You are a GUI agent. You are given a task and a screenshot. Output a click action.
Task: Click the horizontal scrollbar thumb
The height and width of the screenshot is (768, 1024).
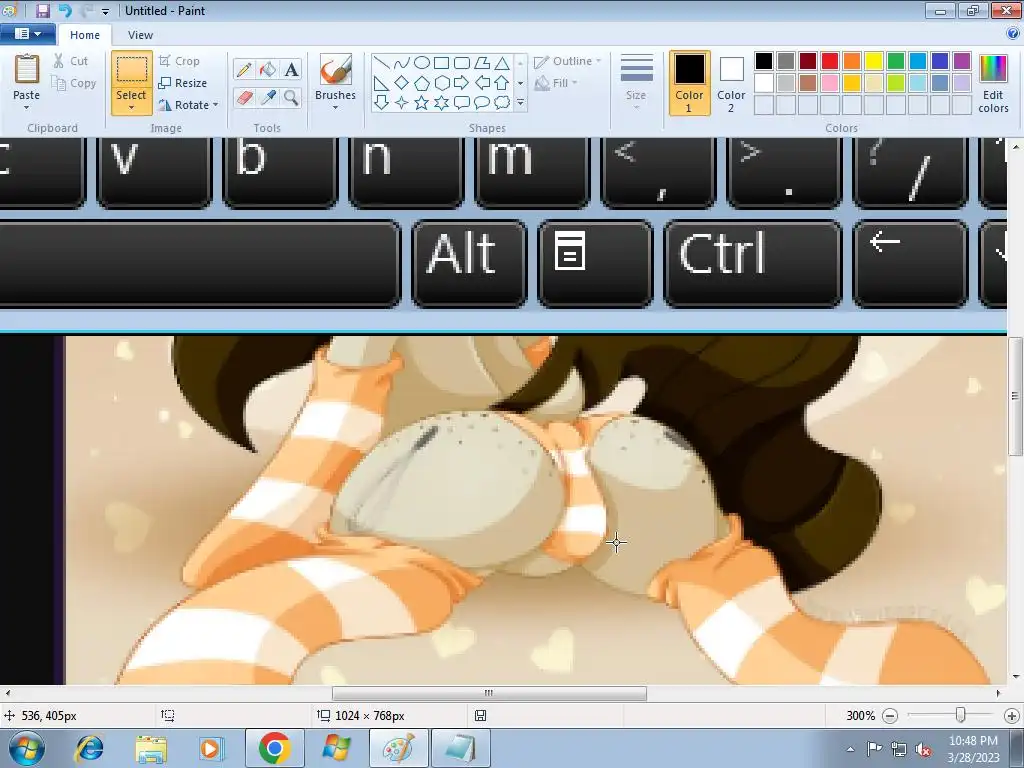[489, 693]
